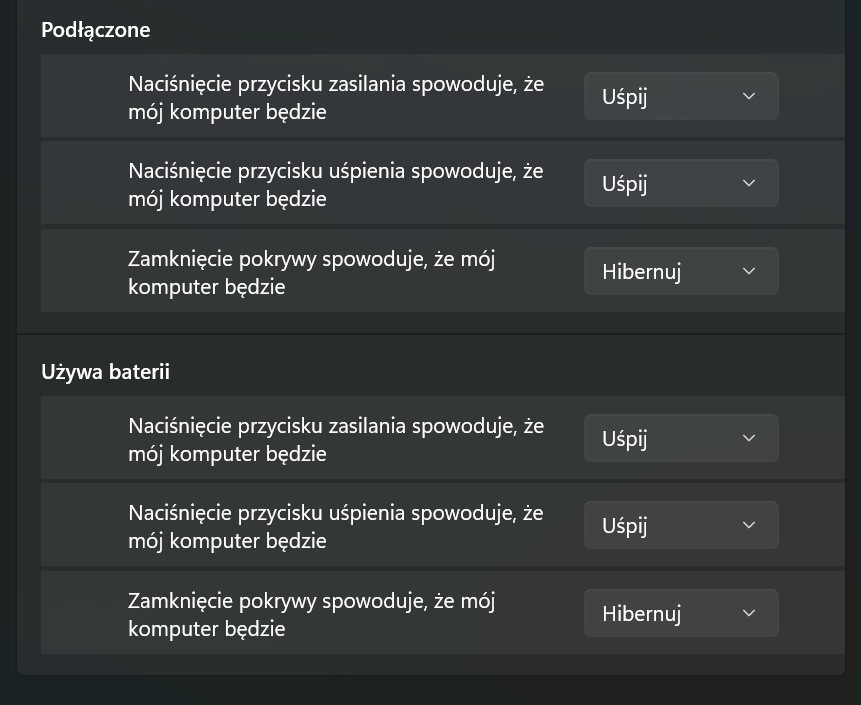Open power button dropdown under Podłączone
Image resolution: width=861 pixels, height=705 pixels.
tap(680, 97)
